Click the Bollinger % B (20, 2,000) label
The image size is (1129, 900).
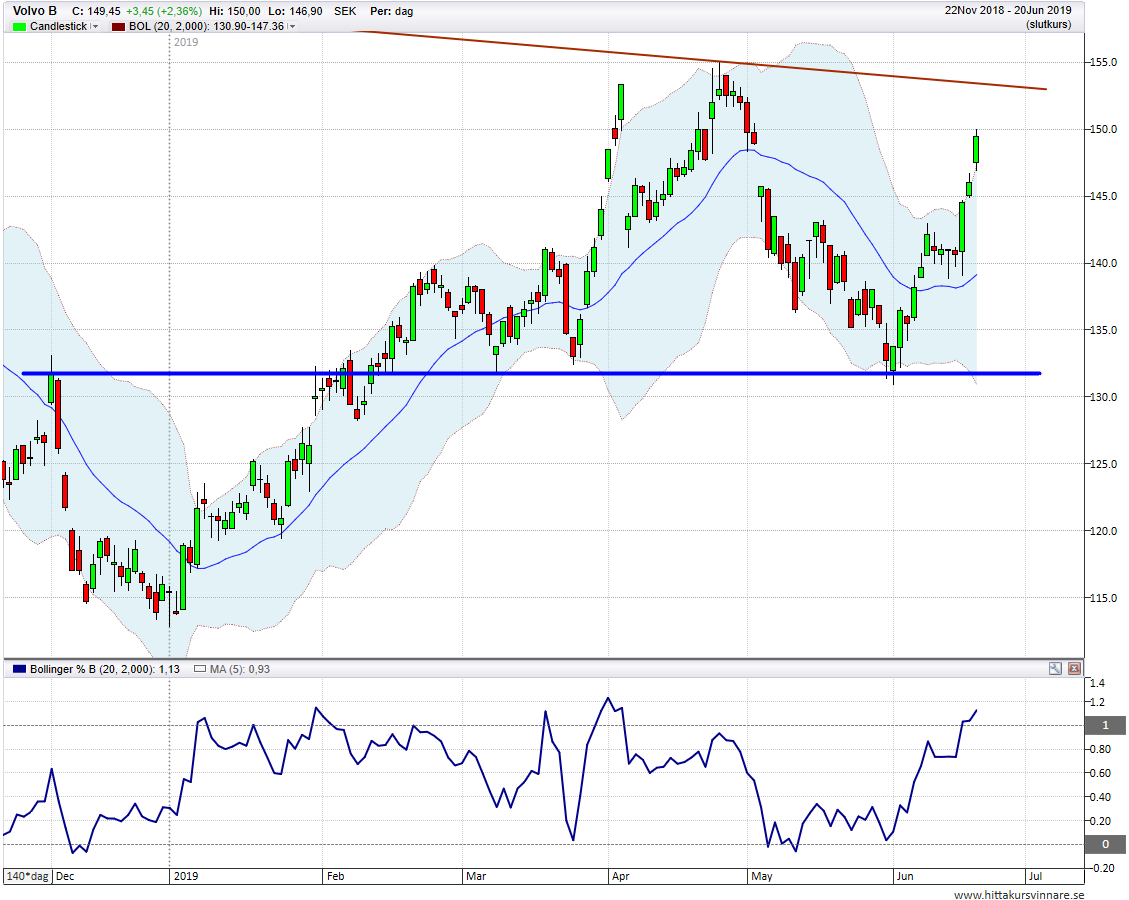click(104, 669)
